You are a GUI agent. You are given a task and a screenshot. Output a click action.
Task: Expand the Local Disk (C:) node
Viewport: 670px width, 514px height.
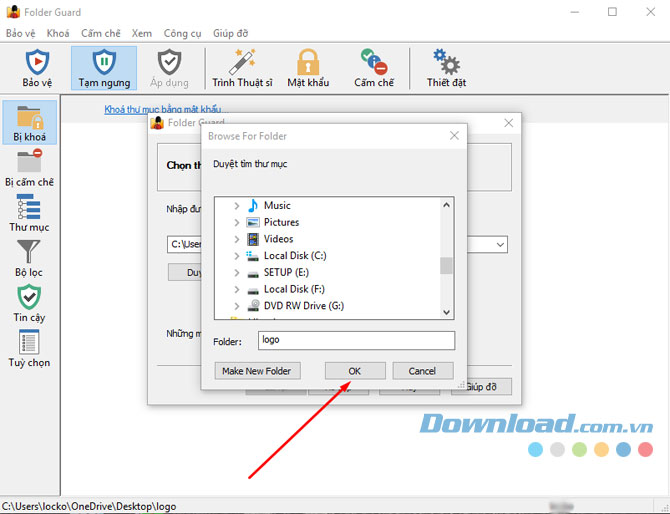click(x=236, y=256)
